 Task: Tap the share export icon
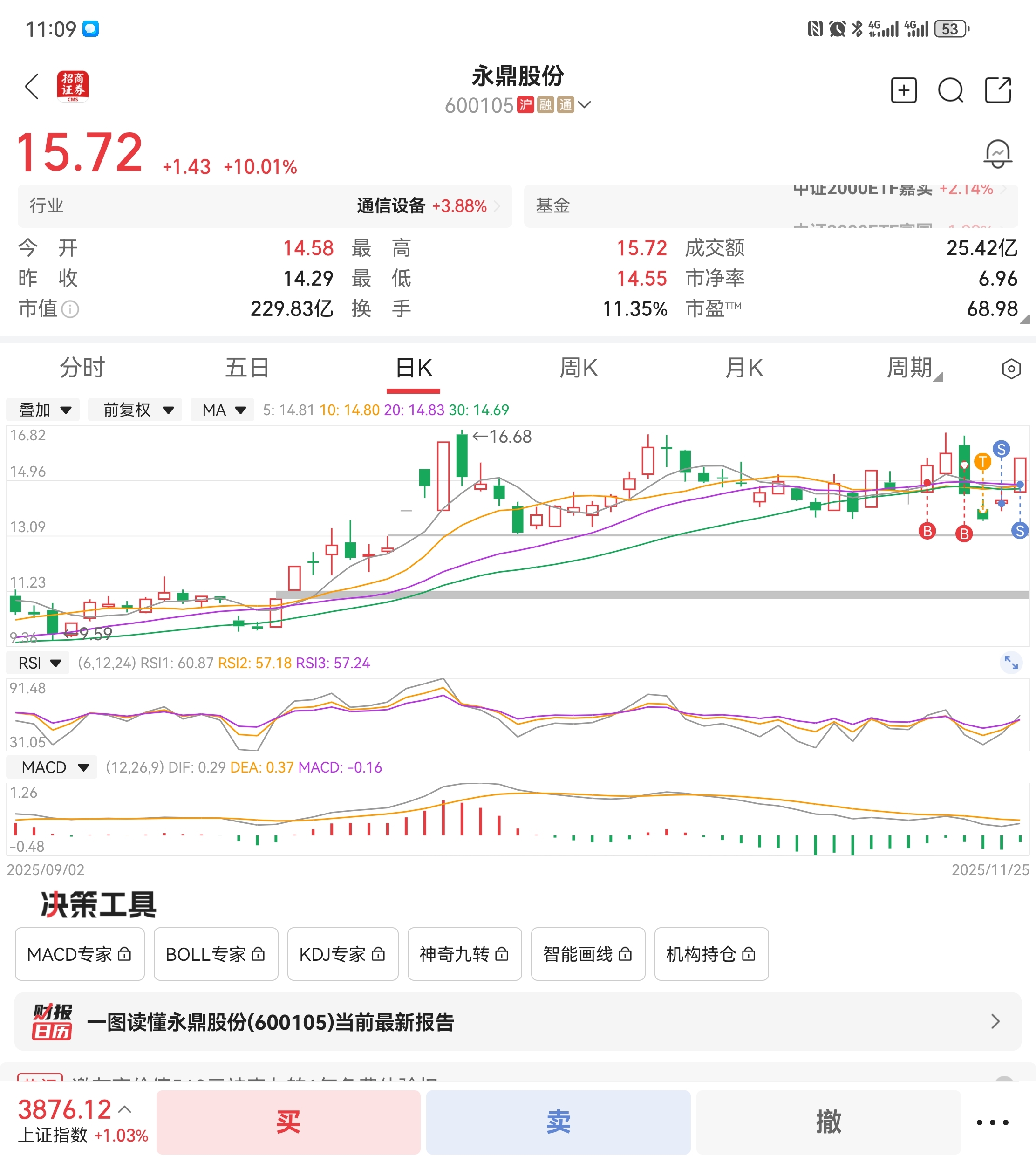coord(997,90)
